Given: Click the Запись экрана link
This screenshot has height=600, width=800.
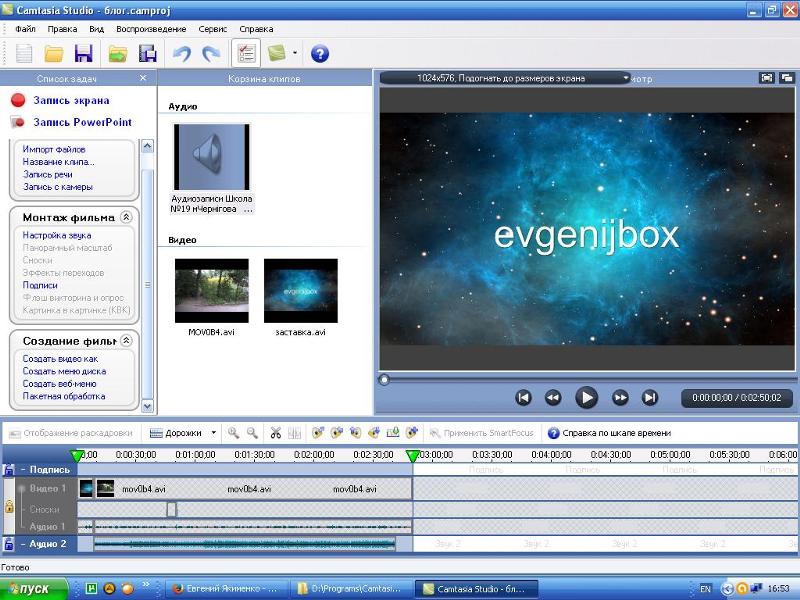Looking at the screenshot, I should (71, 101).
